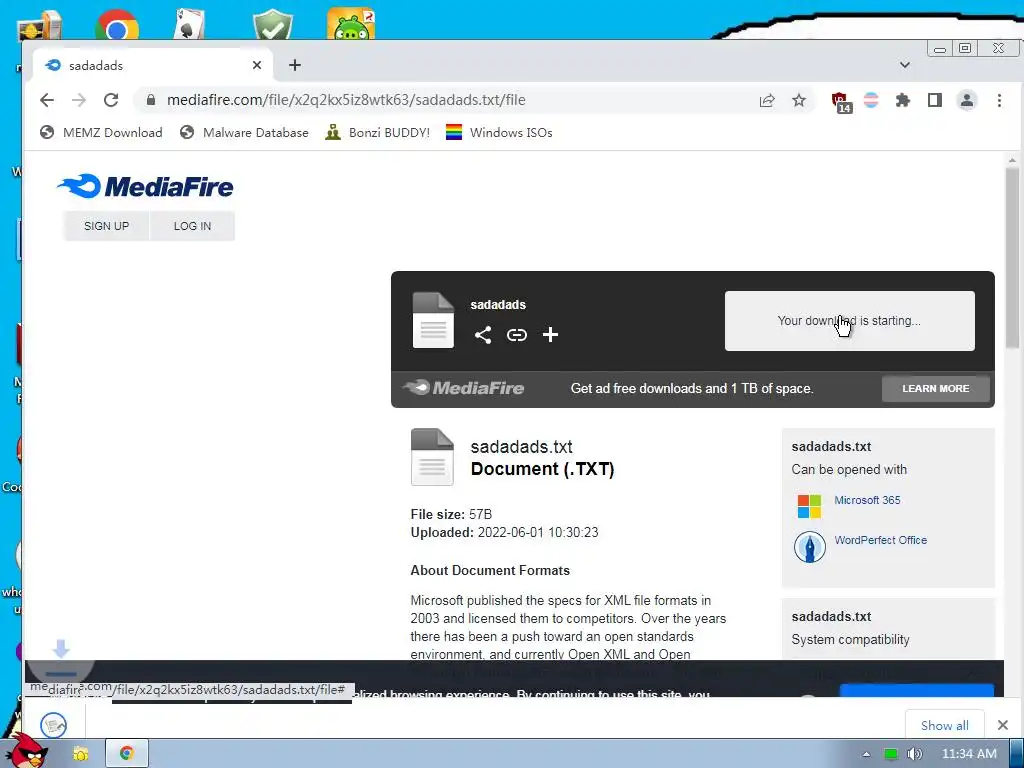Share this page via address bar icon
This screenshot has height=768, width=1024.
(x=767, y=100)
